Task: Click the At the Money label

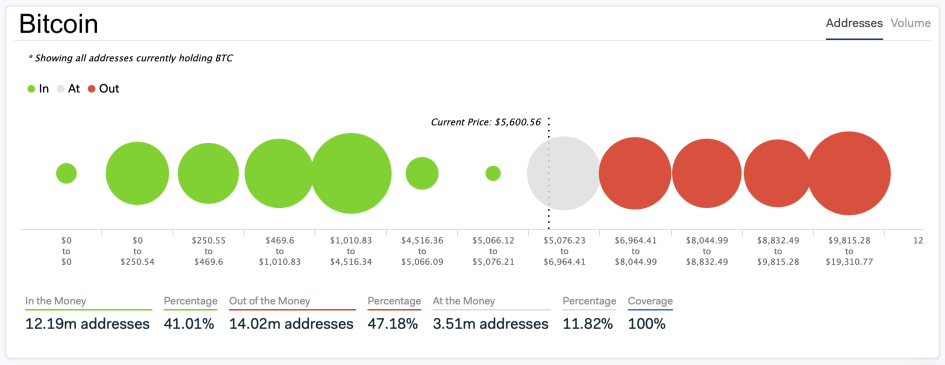Action: coord(464,301)
